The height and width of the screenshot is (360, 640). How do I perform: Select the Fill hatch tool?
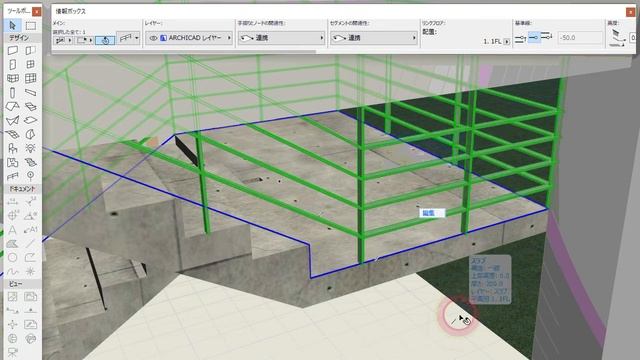pos(13,244)
